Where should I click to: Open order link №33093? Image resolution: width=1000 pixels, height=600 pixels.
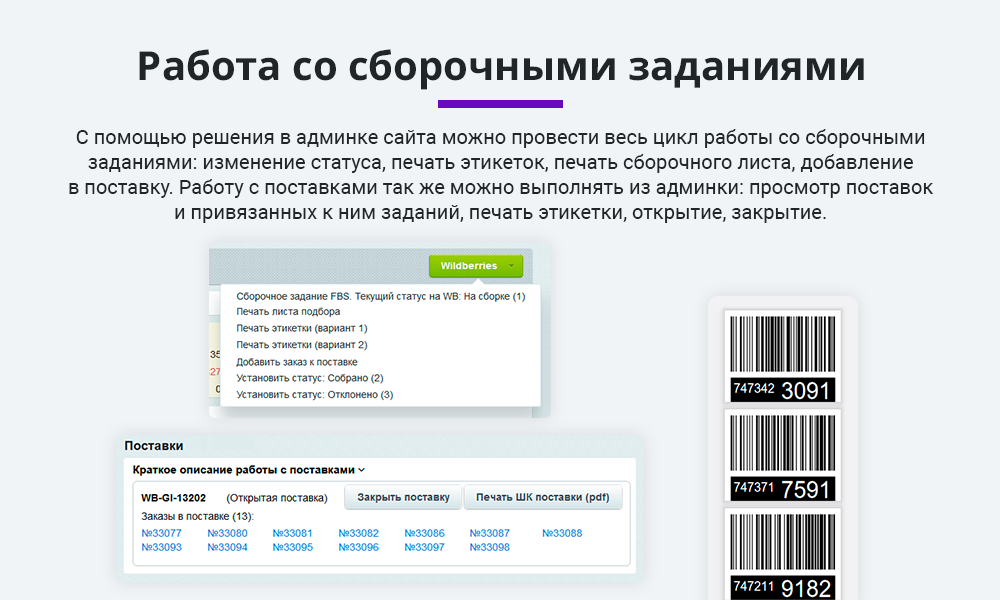162,547
